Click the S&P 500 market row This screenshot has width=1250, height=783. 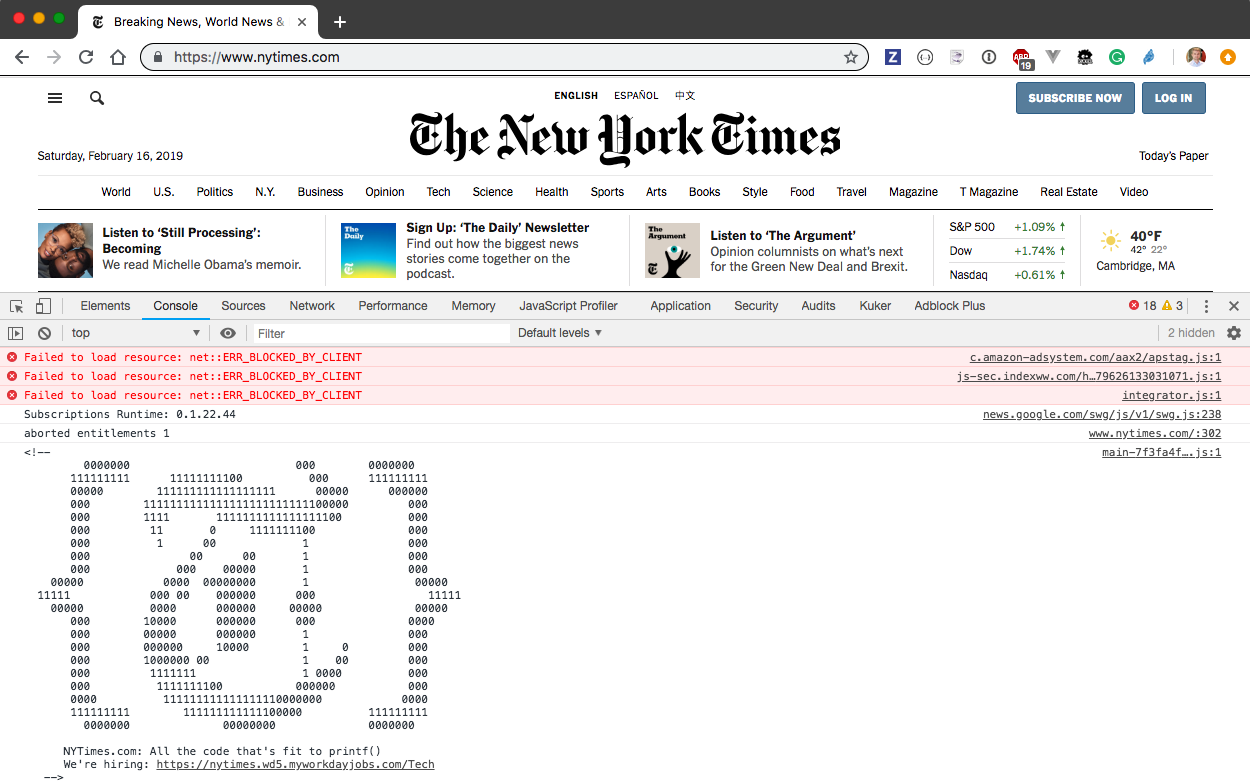tap(1007, 227)
